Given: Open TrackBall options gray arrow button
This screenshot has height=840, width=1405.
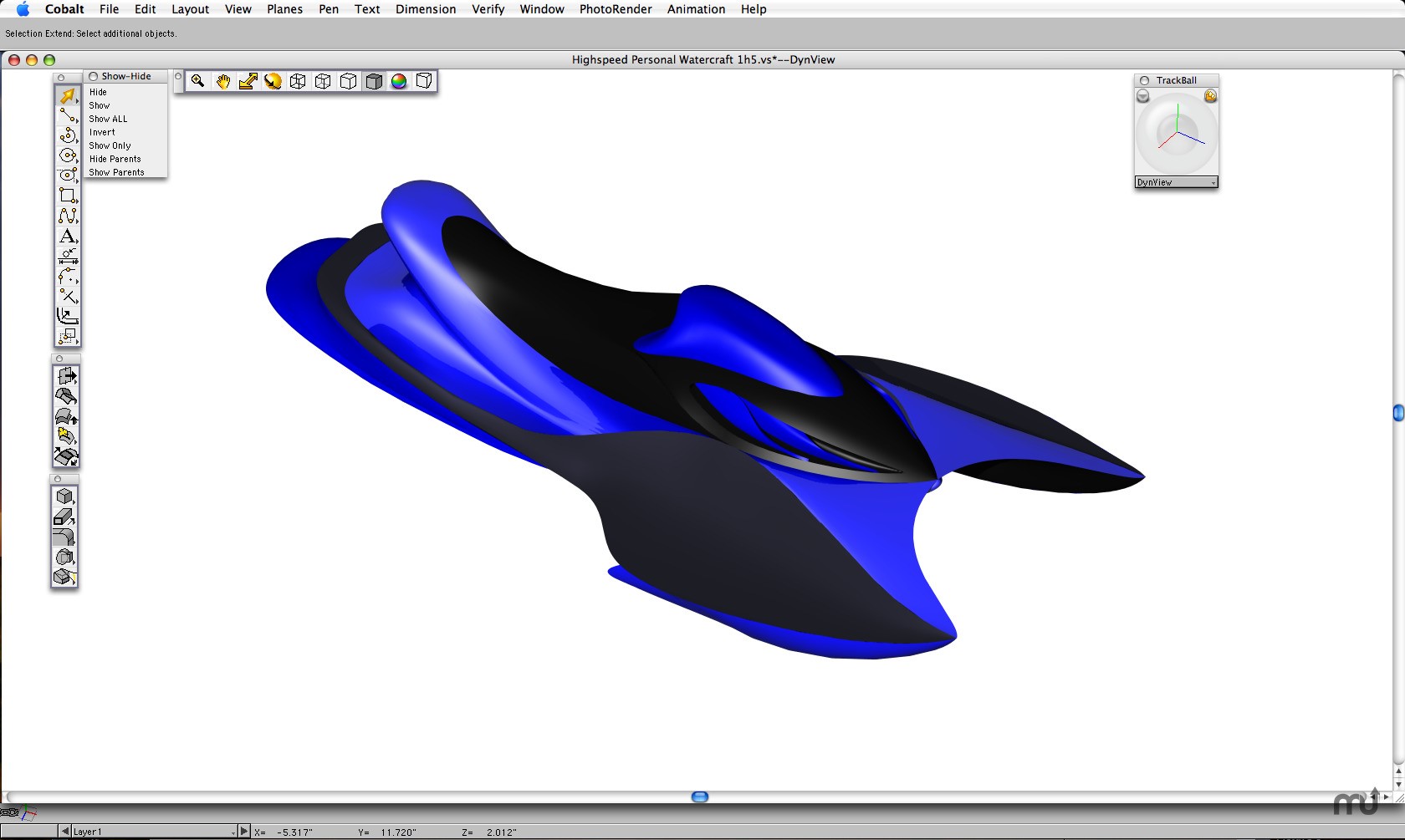Looking at the screenshot, I should click(1142, 97).
